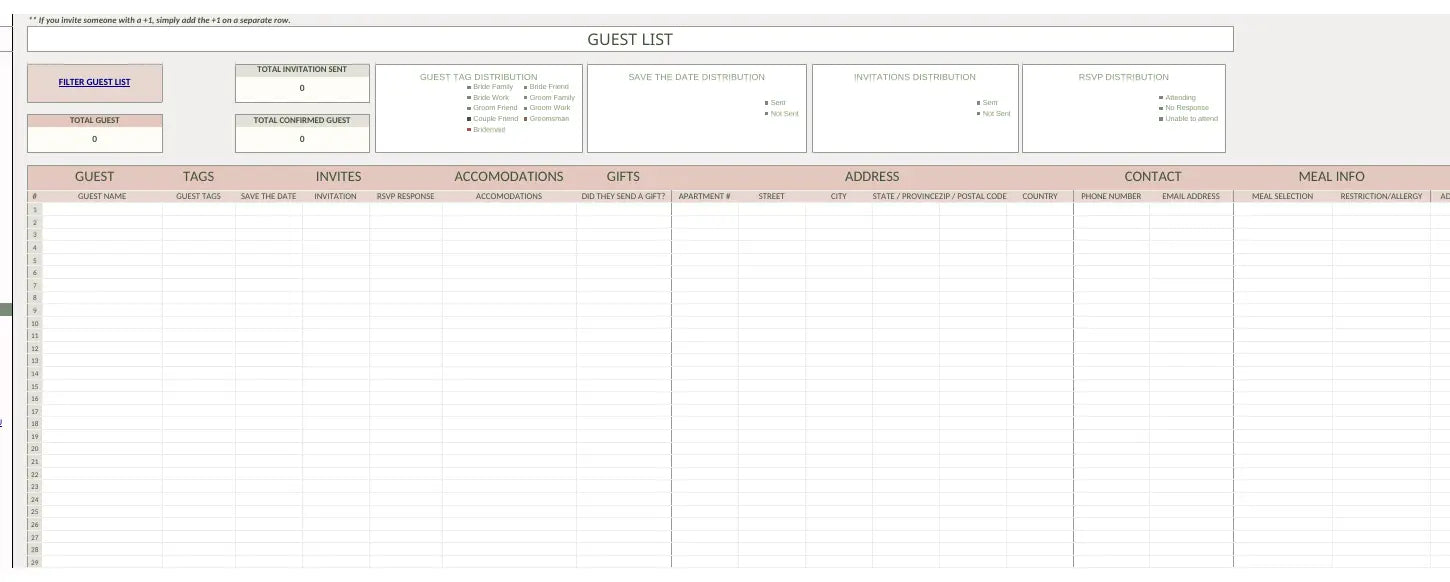Viewport: 1450px width, 582px height.
Task: Select the TOTAL CONFIRMED GUEST label
Action: pos(302,120)
